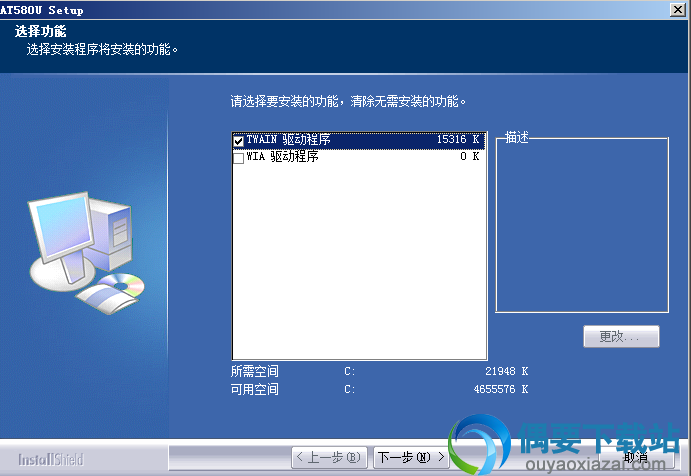The width and height of the screenshot is (691, 476).
Task: Select the WIA 驱动程序 list row
Action: 359,157
